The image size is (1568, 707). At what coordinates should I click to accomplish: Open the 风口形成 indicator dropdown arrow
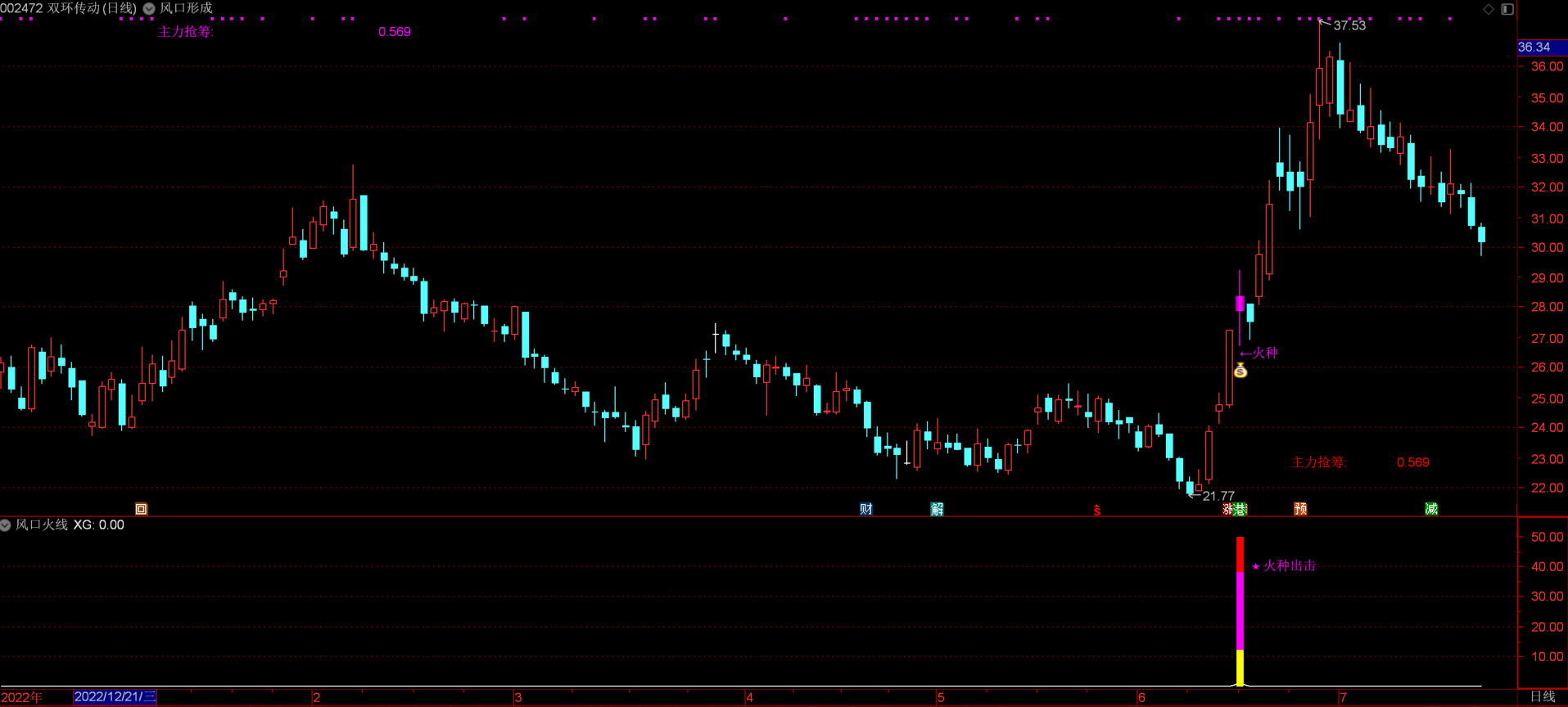coord(149,8)
